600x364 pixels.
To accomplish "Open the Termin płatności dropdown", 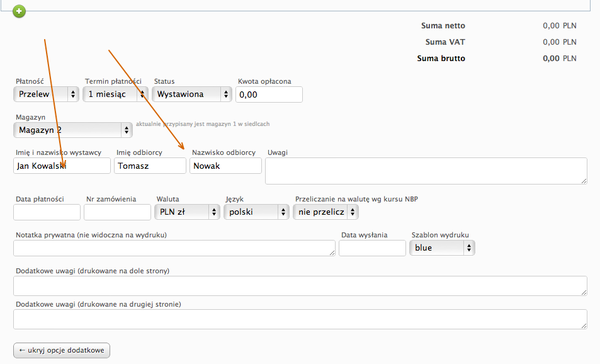I will click(116, 94).
